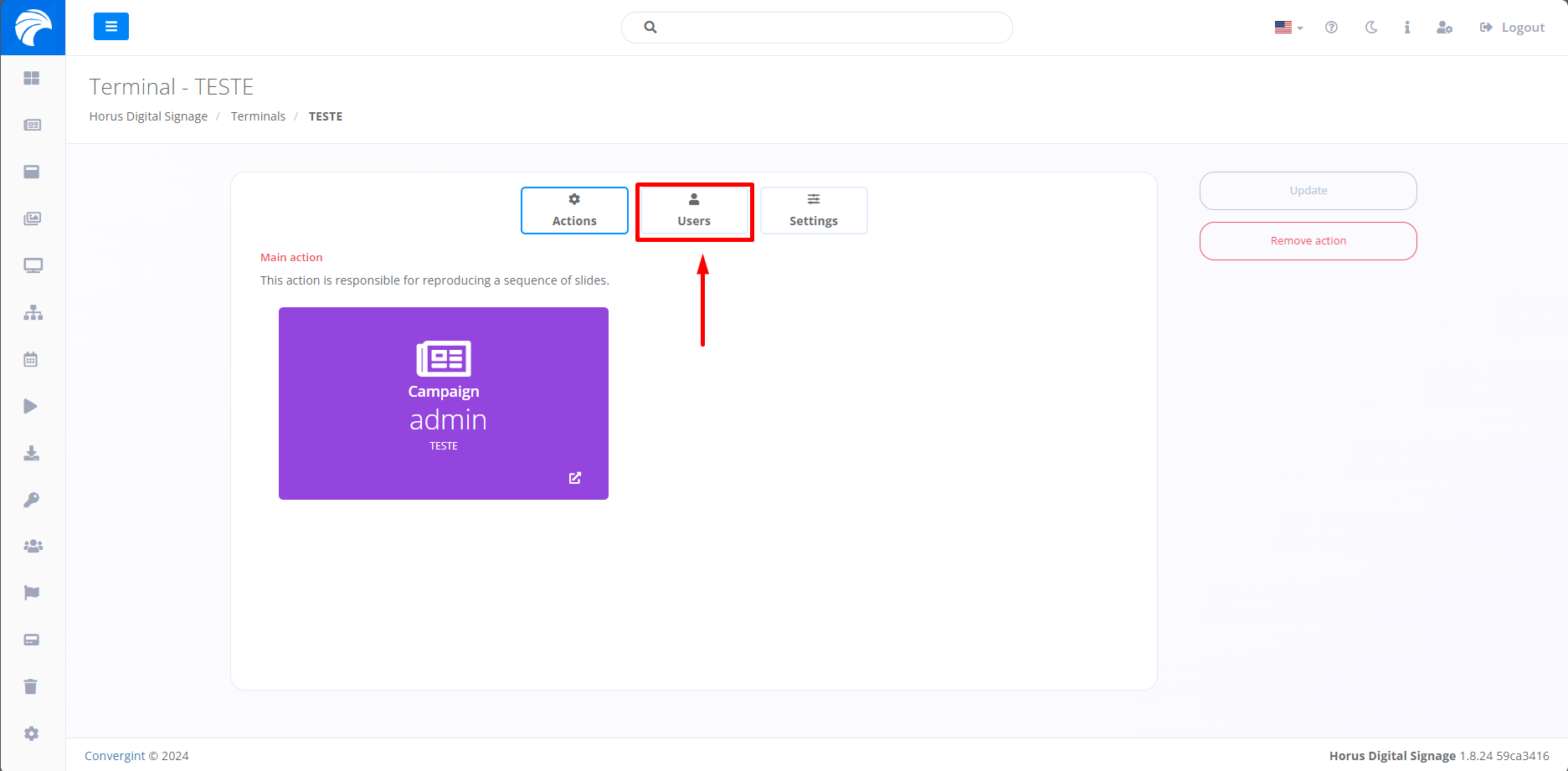Expand the language flag dropdown

tap(1288, 28)
